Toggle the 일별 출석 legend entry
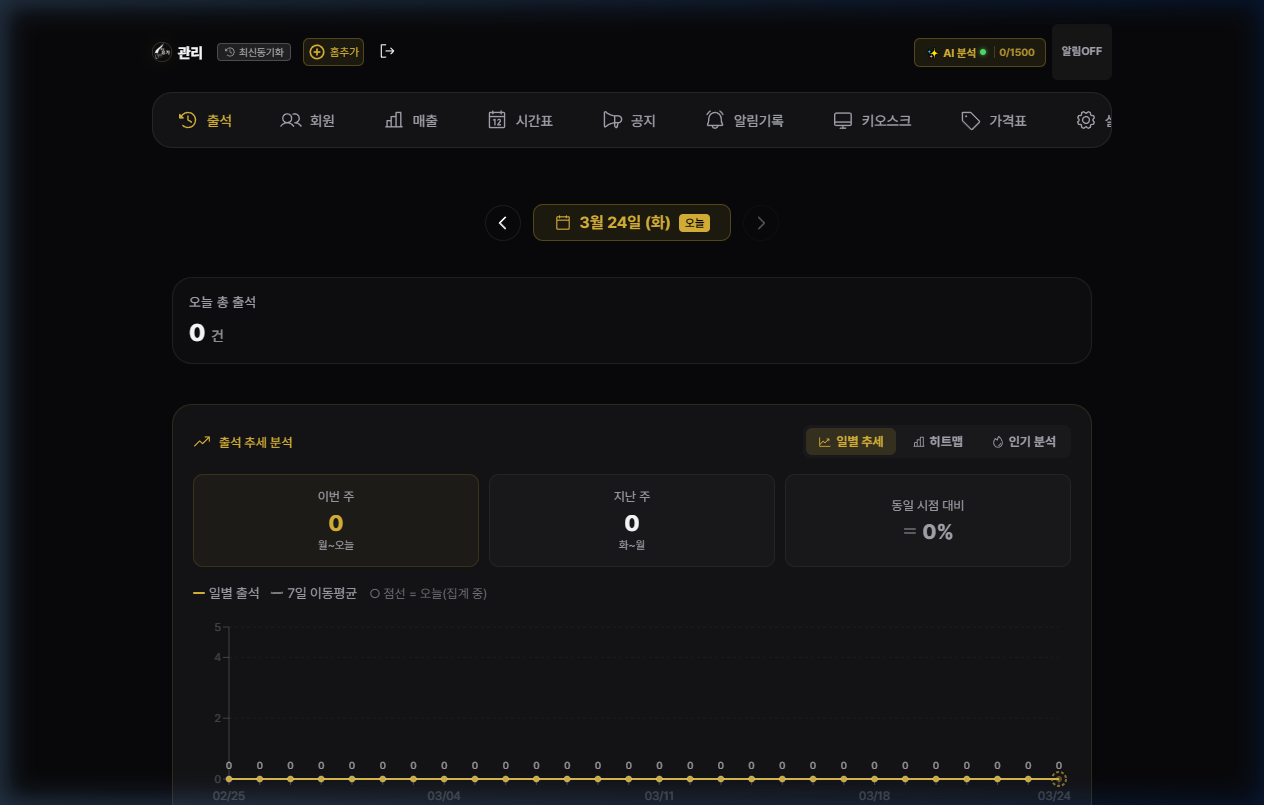Viewport: 1264px width, 805px height. [x=226, y=593]
